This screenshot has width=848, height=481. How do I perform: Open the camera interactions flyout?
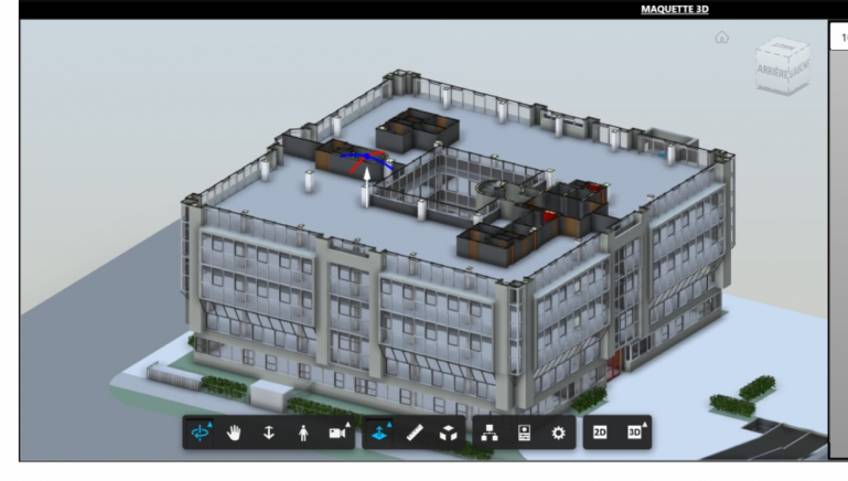[337, 433]
